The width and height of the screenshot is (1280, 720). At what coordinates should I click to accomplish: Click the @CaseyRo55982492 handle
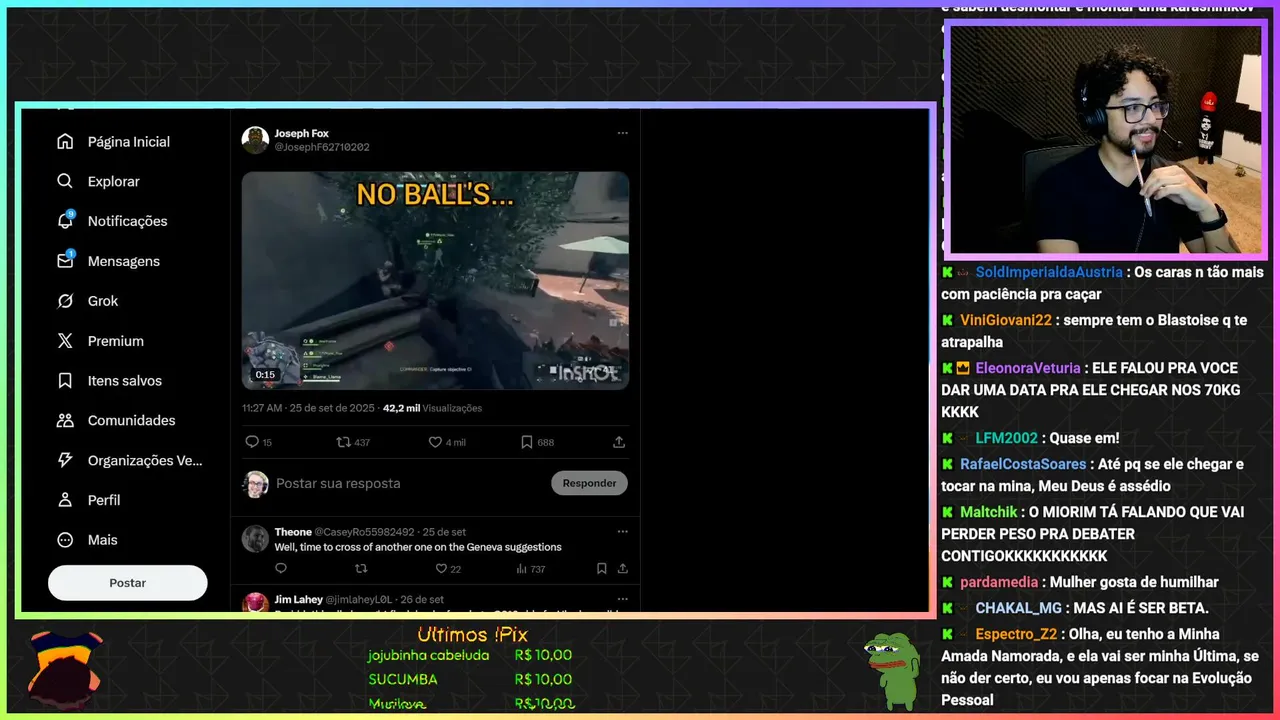point(364,532)
